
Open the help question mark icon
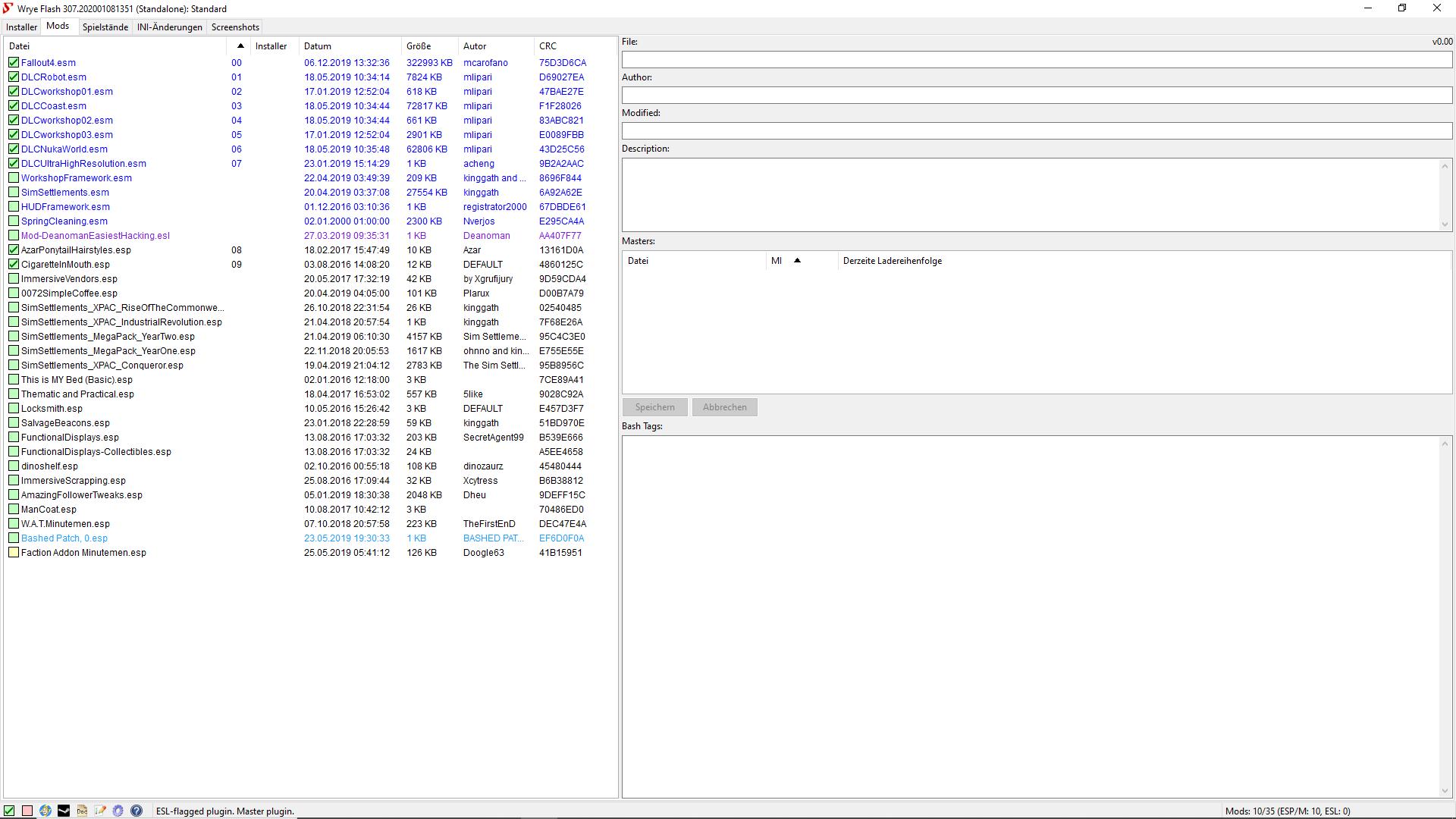136,811
